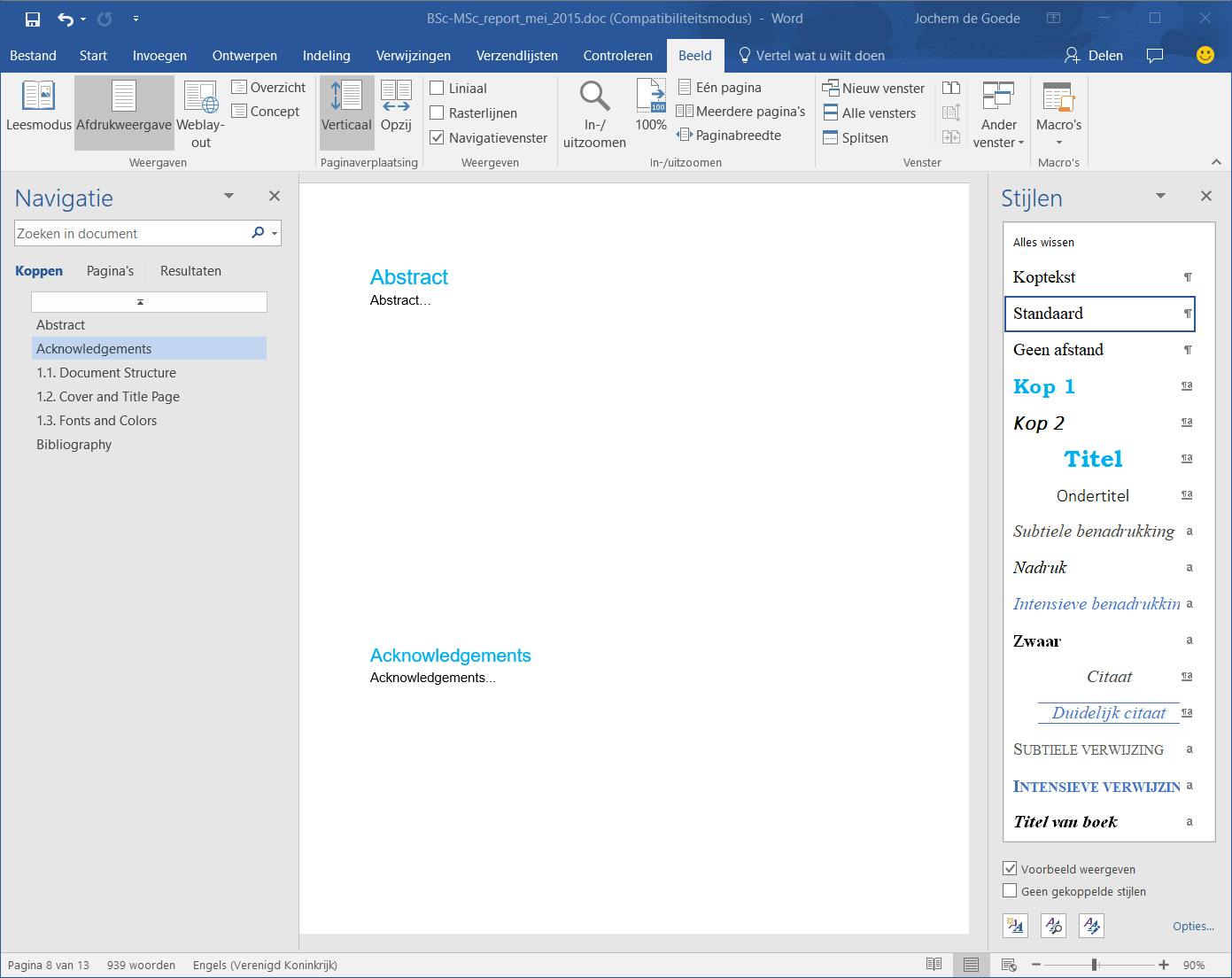Image resolution: width=1232 pixels, height=978 pixels.
Task: Uncheck Voorbeeld weergeven in Stijlen pane
Action: (x=1010, y=869)
